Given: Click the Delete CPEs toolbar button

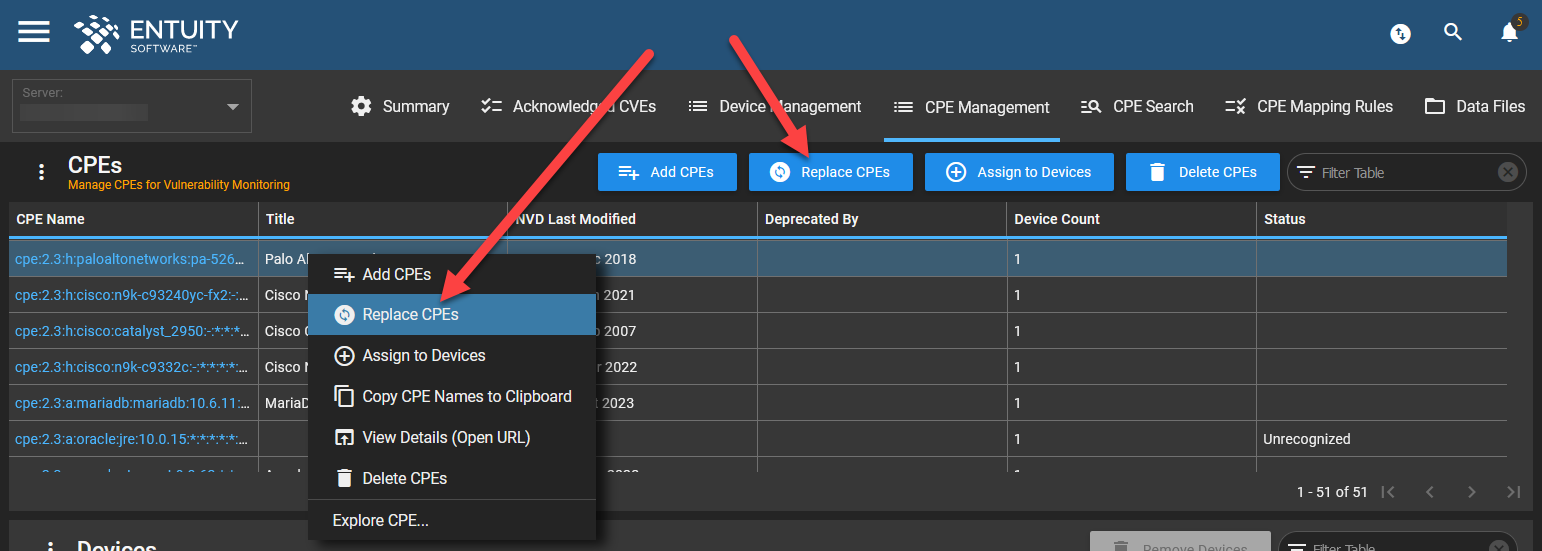Looking at the screenshot, I should coord(1203,172).
